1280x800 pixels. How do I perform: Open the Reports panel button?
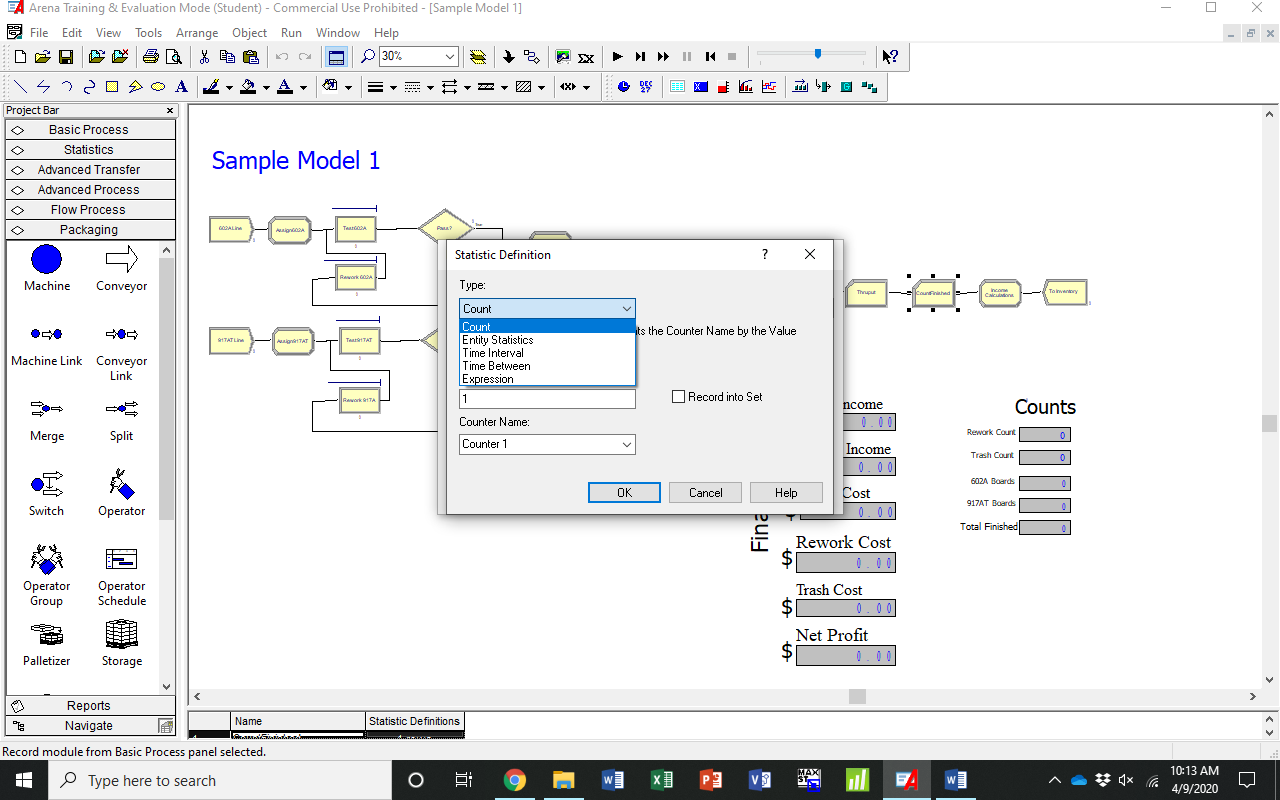tap(90, 705)
